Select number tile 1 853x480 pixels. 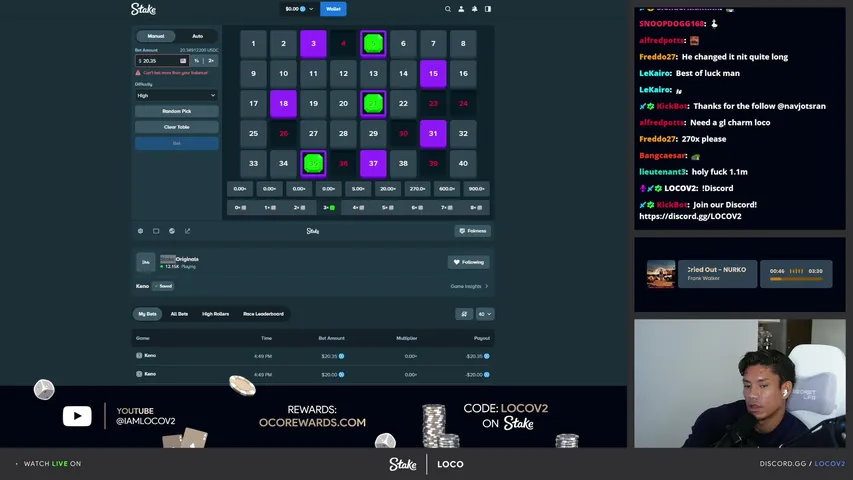pos(254,44)
